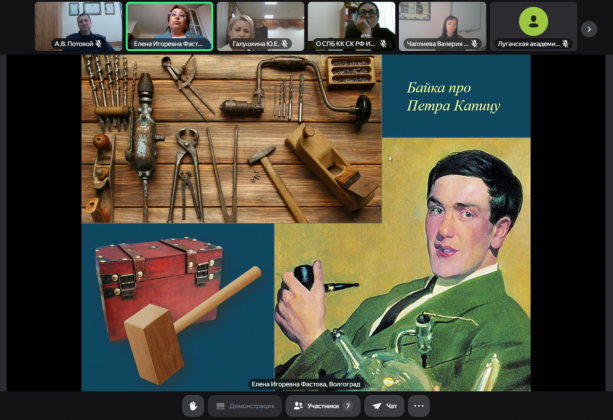Click the participants count badge showing 7
This screenshot has height=420, width=613.
coord(348,406)
